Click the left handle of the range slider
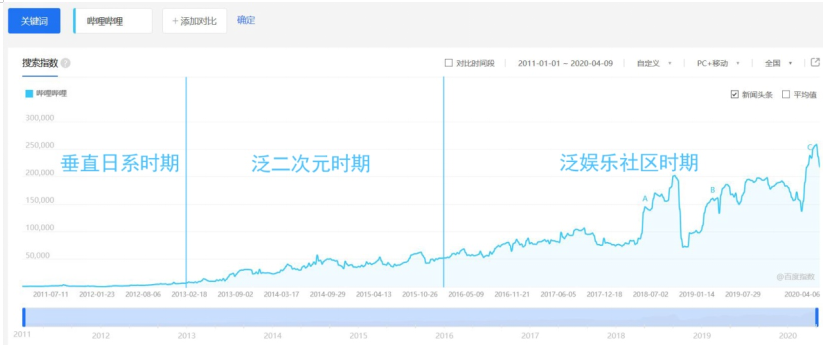The image size is (823, 362). 23,317
